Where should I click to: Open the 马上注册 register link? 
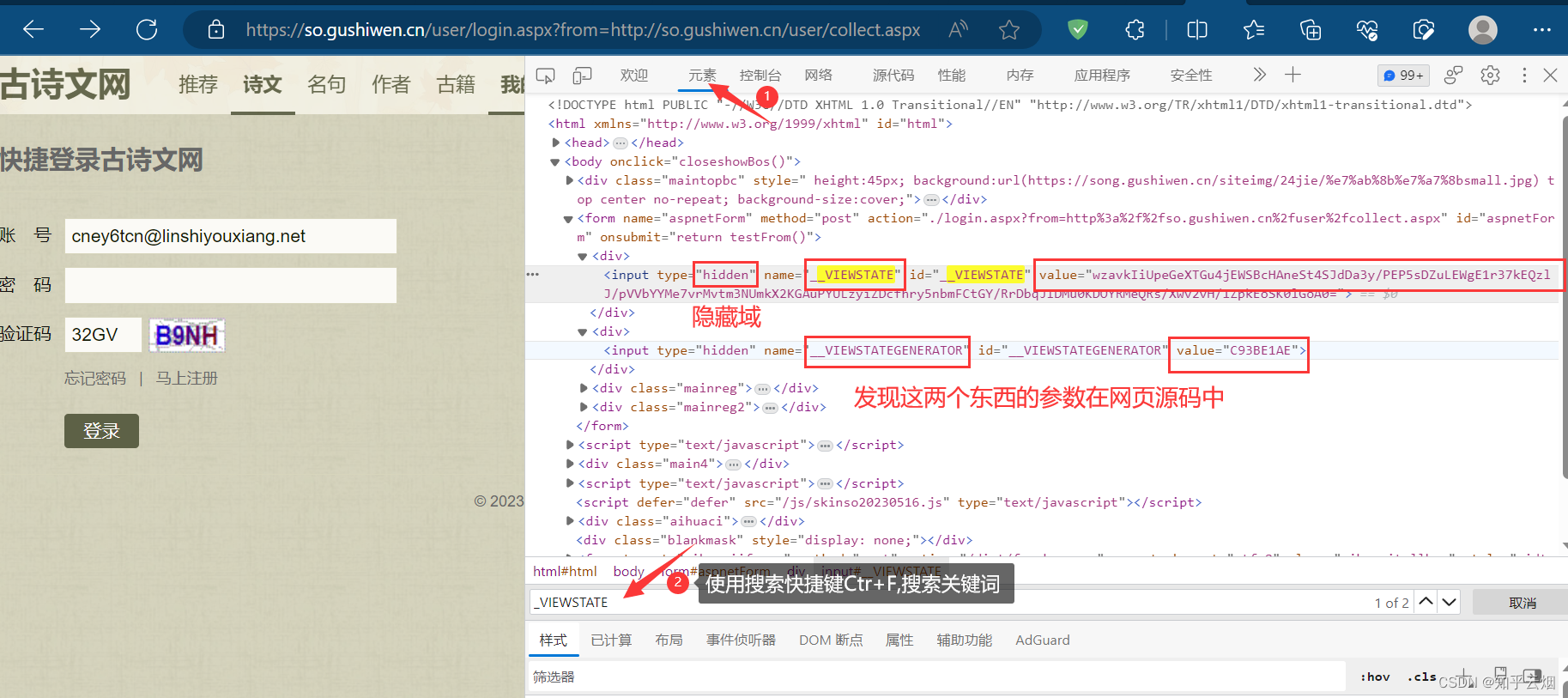(186, 378)
